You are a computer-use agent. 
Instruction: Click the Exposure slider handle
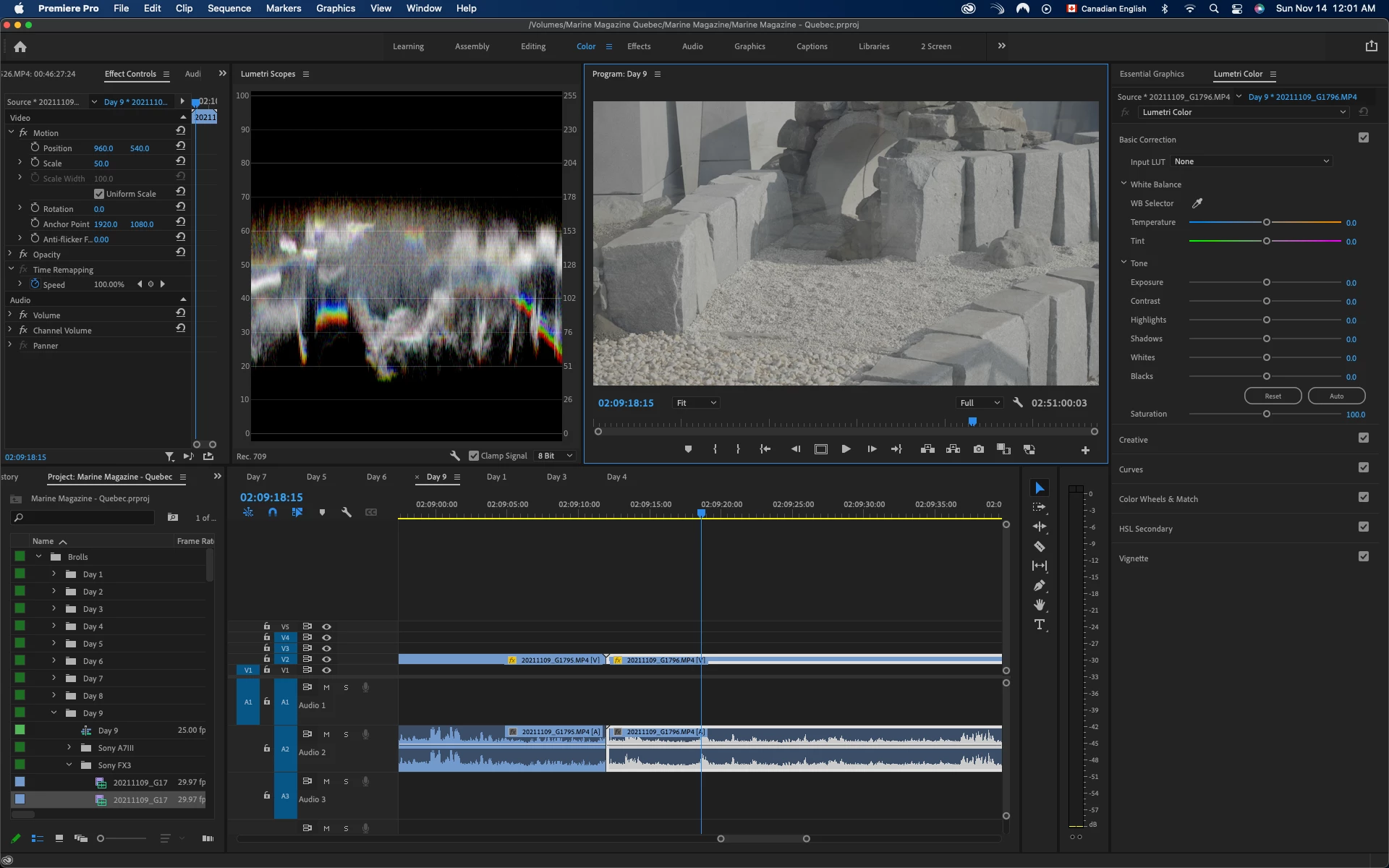(1267, 282)
